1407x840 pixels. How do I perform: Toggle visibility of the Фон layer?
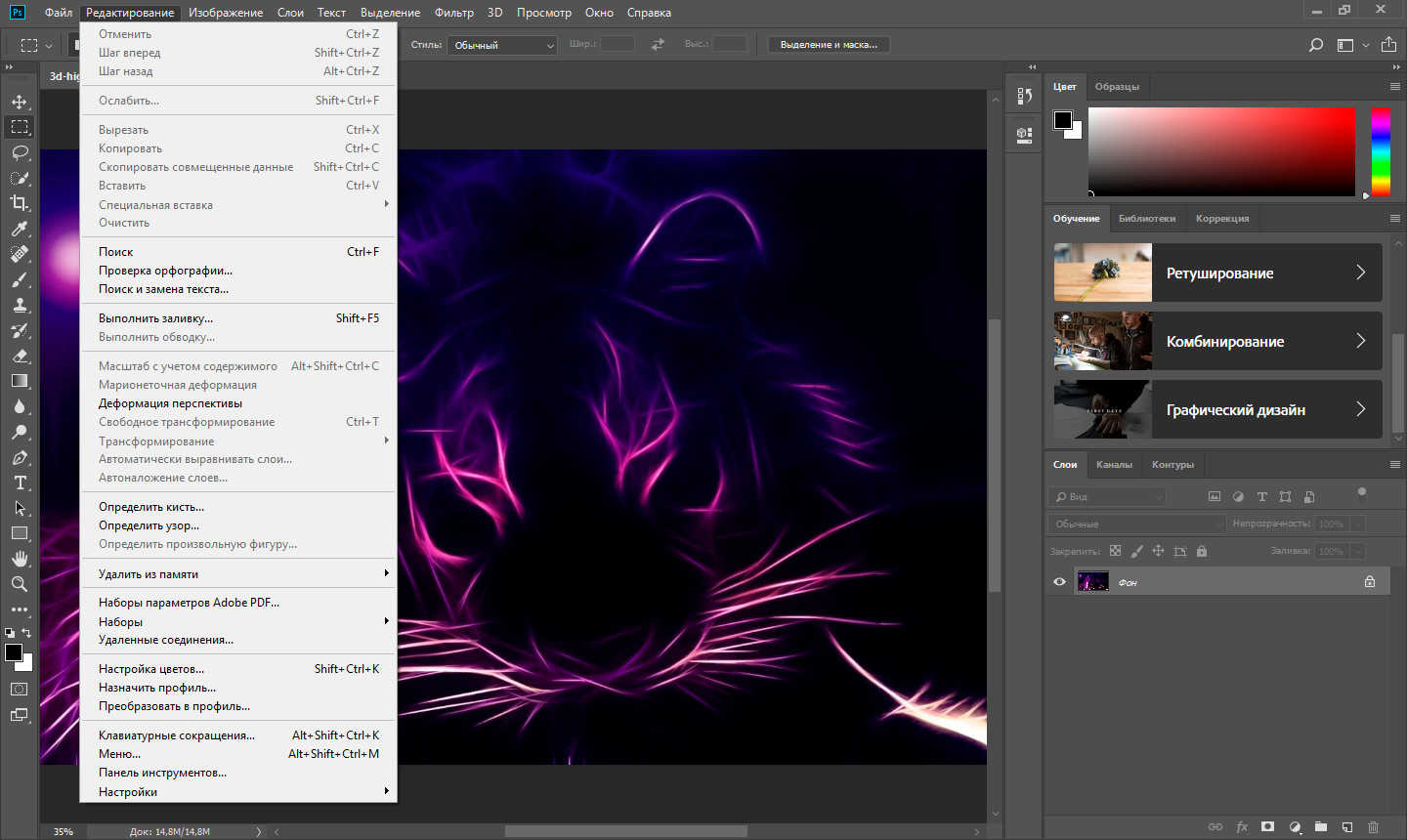tap(1059, 582)
